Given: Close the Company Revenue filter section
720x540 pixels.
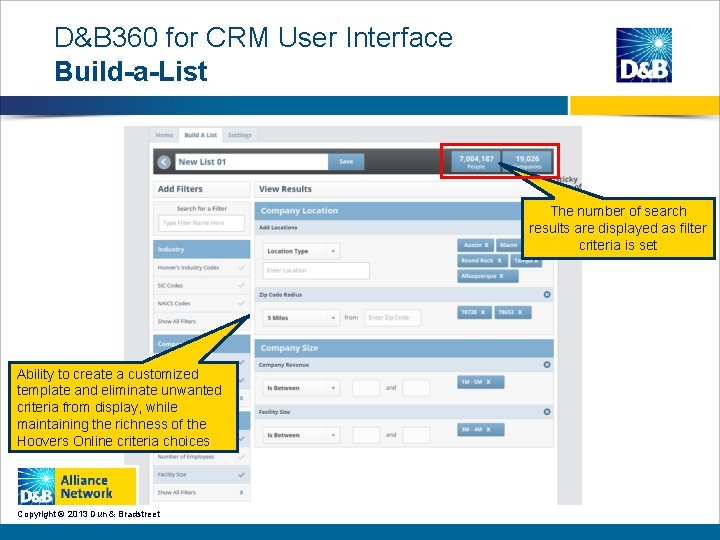Looking at the screenshot, I should [x=547, y=365].
